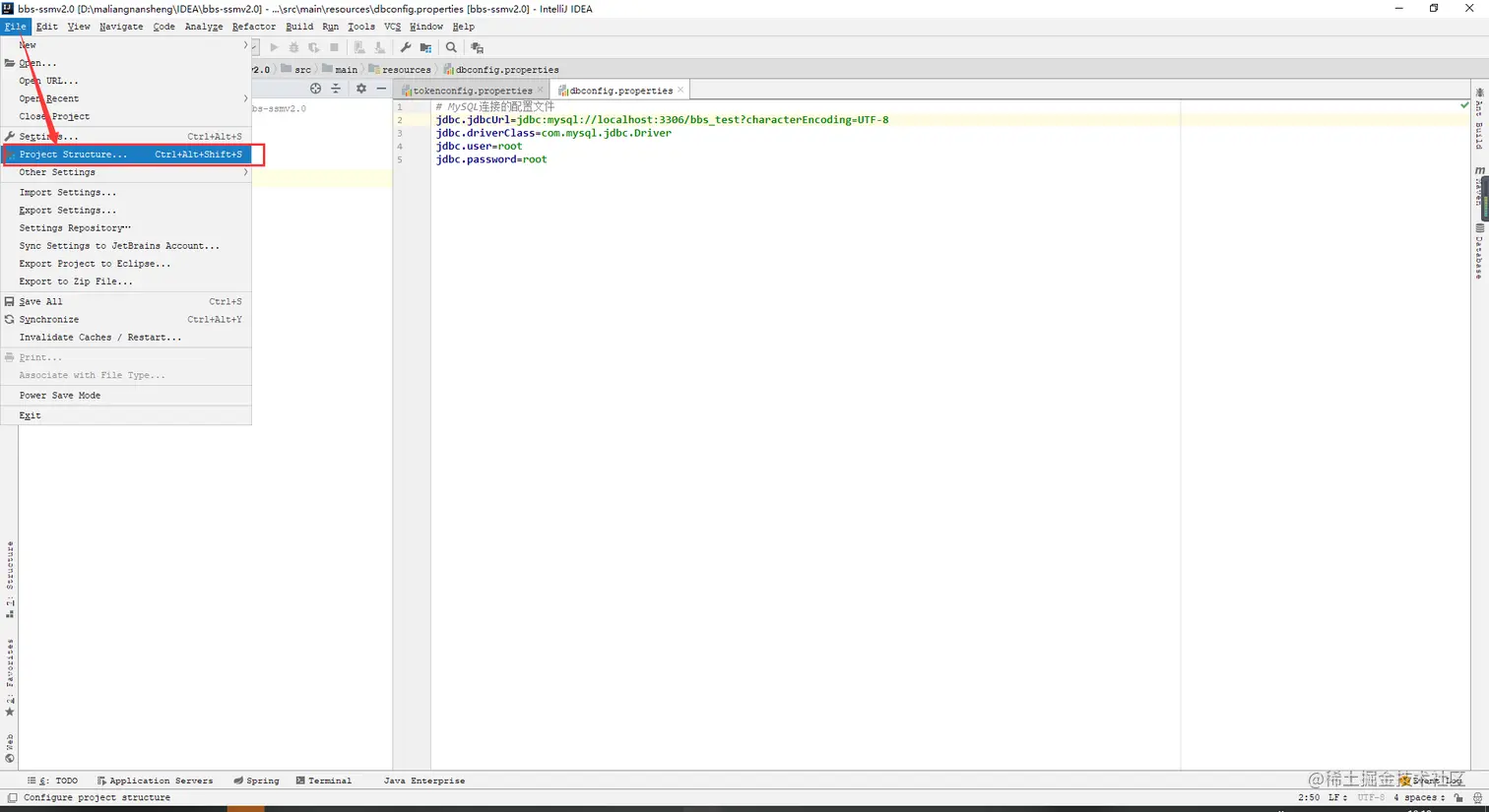The width and height of the screenshot is (1489, 812).
Task: Click the resources folder in the breadcrumb
Action: [x=400, y=70]
